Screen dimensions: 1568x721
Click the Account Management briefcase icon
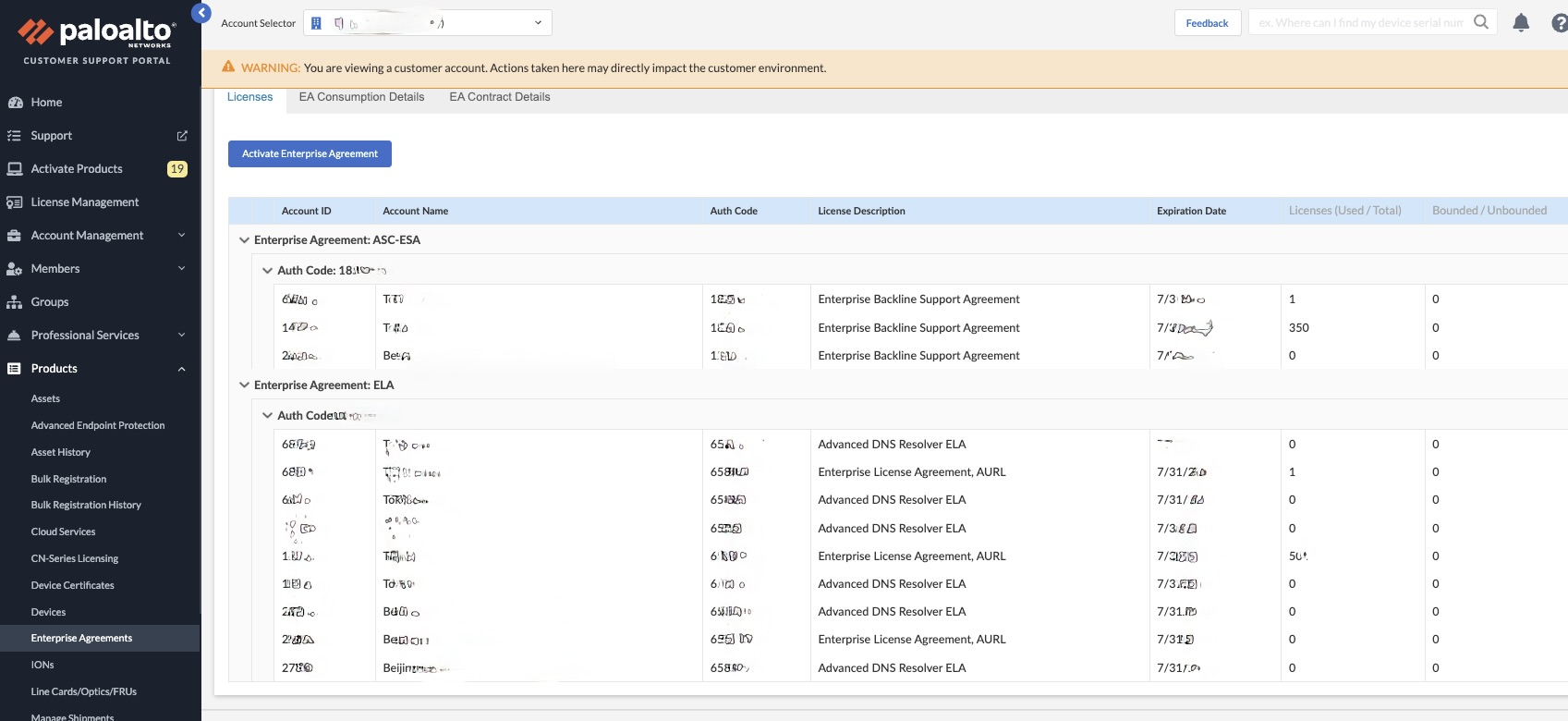14,236
